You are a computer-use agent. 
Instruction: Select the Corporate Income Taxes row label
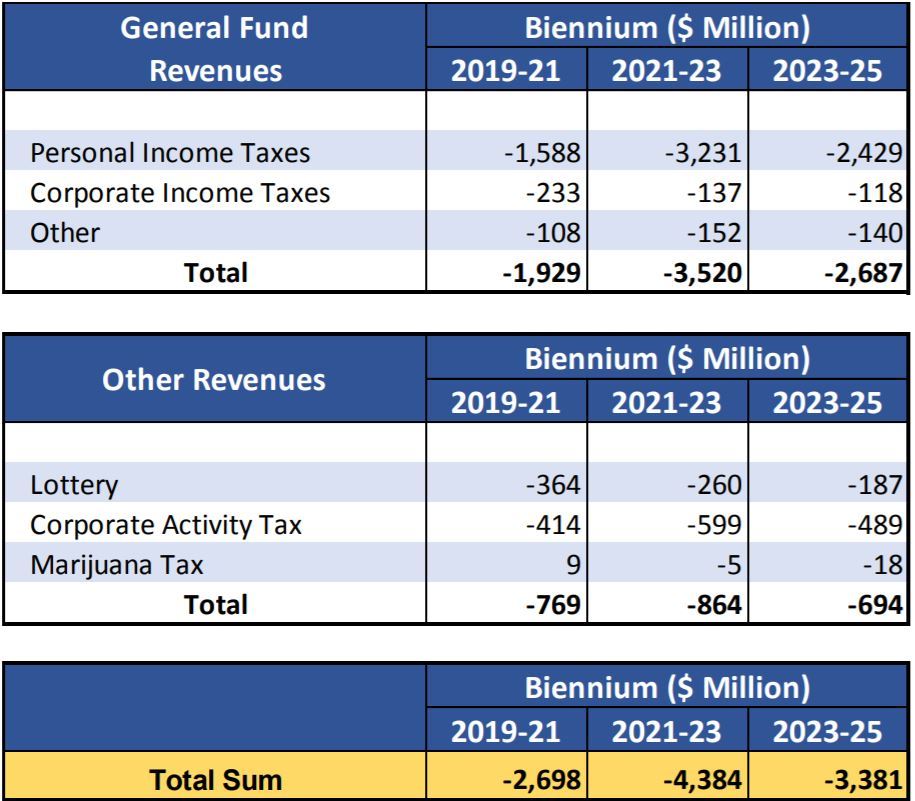180,192
